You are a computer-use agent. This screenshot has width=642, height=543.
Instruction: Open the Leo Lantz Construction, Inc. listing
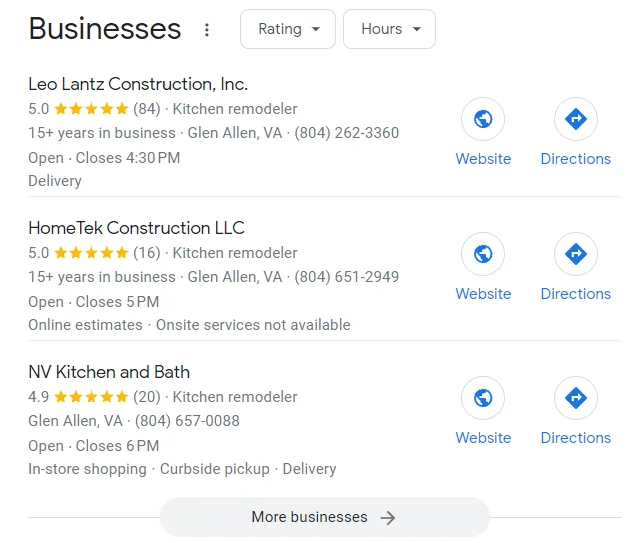[138, 84]
